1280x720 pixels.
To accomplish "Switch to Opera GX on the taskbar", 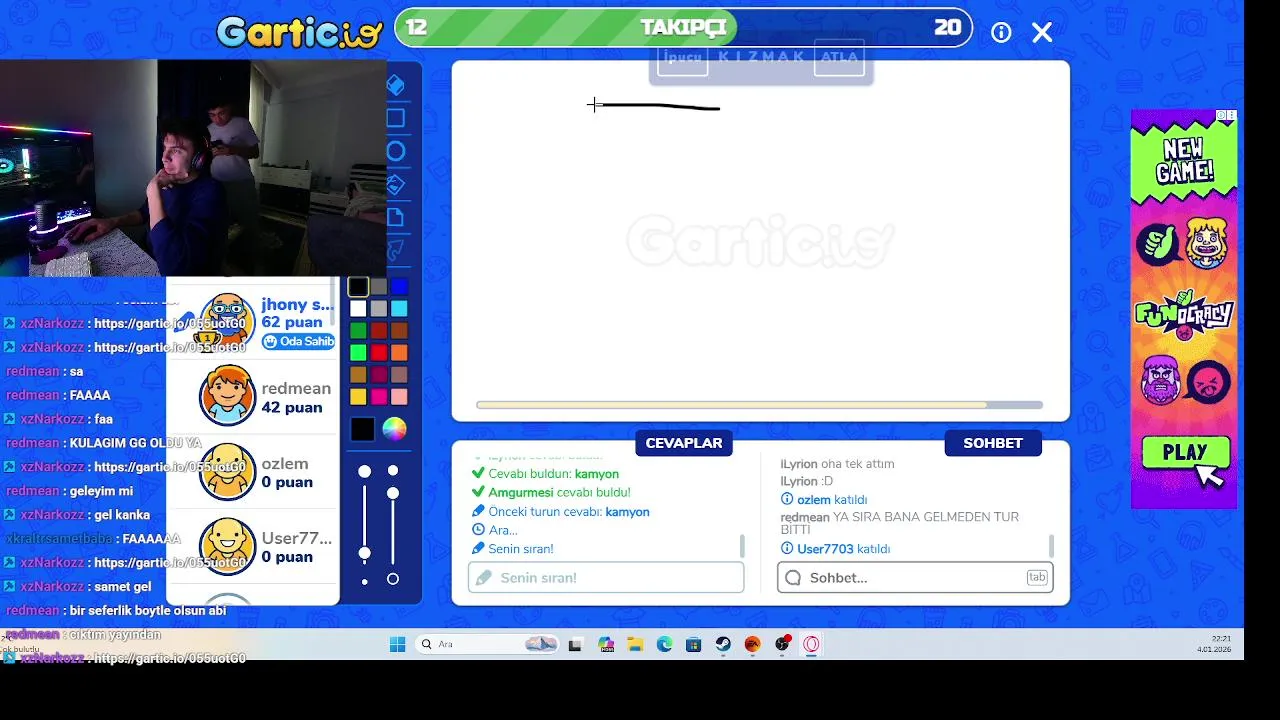I will (811, 644).
